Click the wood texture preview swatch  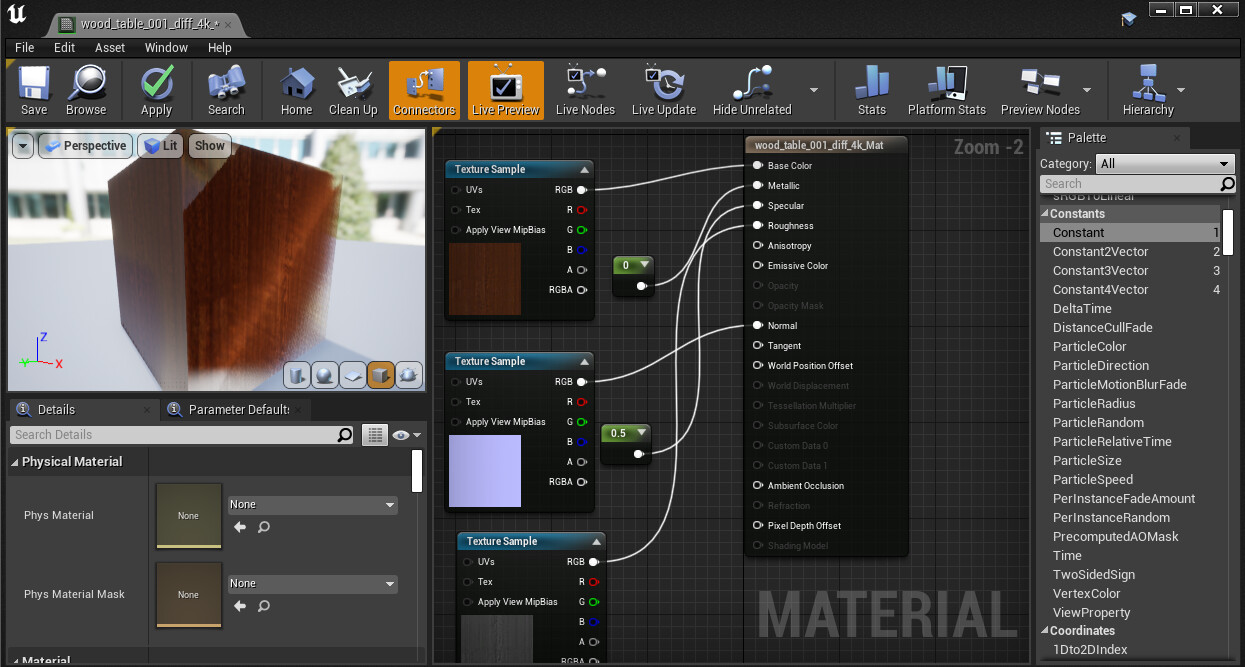[485, 278]
